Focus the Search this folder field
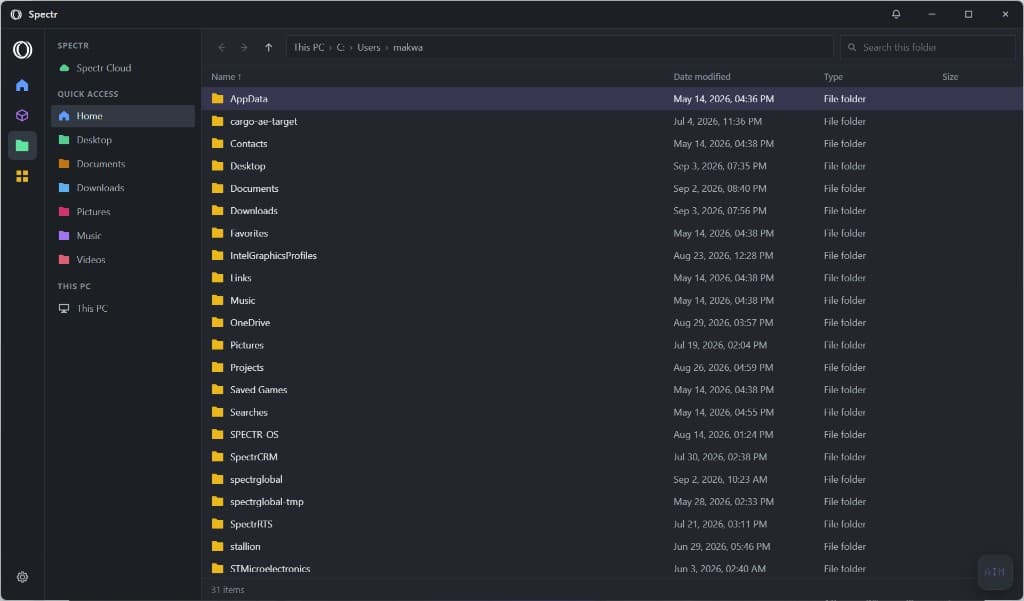Image resolution: width=1024 pixels, height=601 pixels. 927,48
